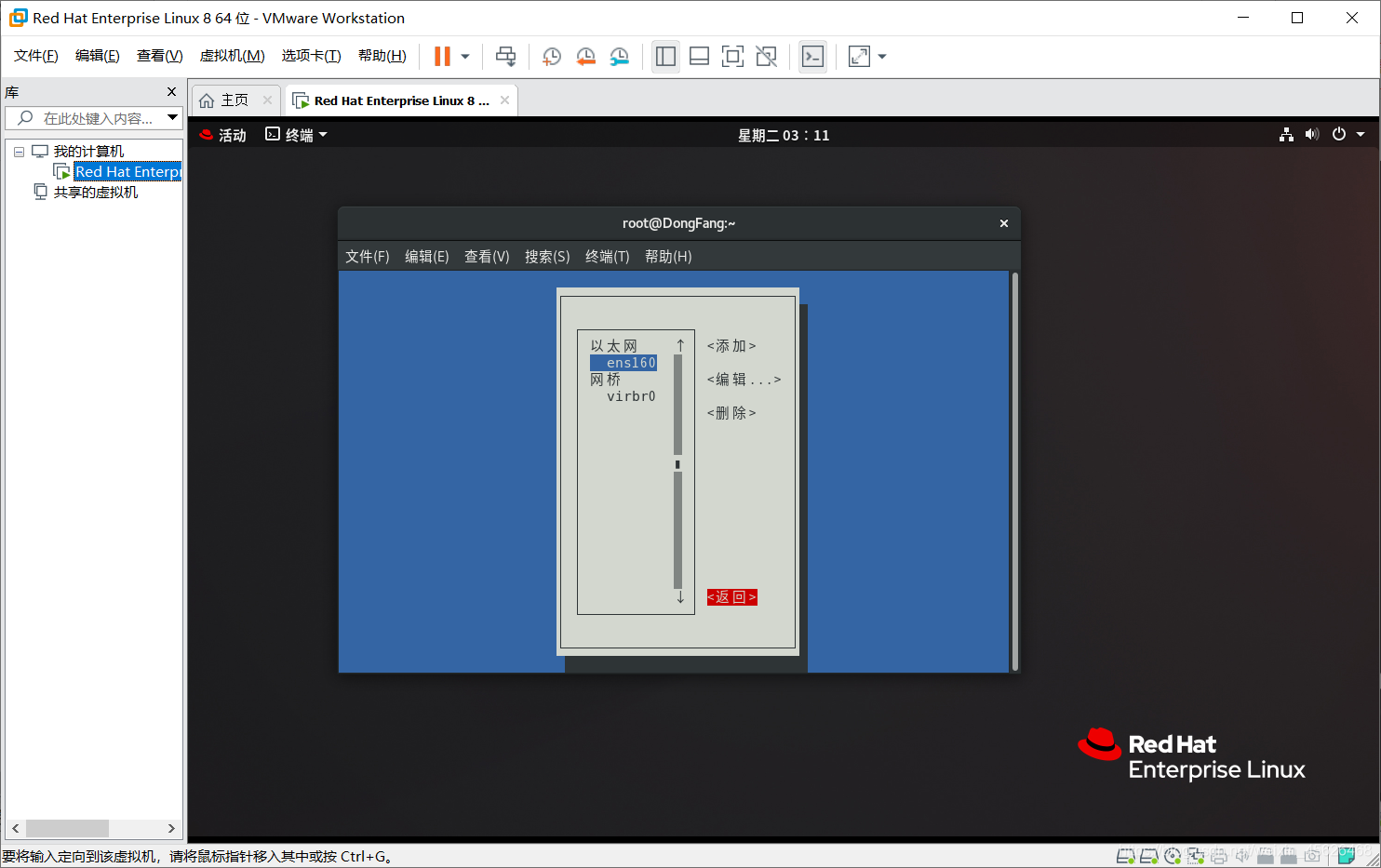The image size is (1381, 868).
Task: Revert the virtual machine to its snapshot
Action: tap(585, 56)
